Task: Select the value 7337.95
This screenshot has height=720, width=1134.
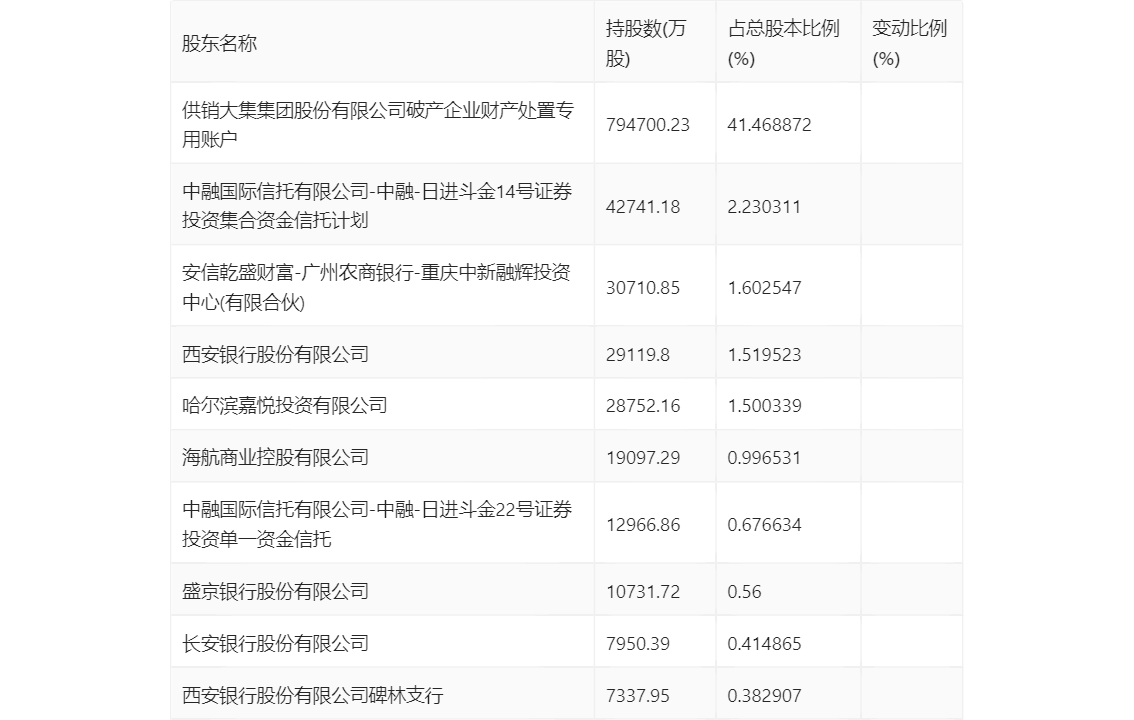Action: 638,696
